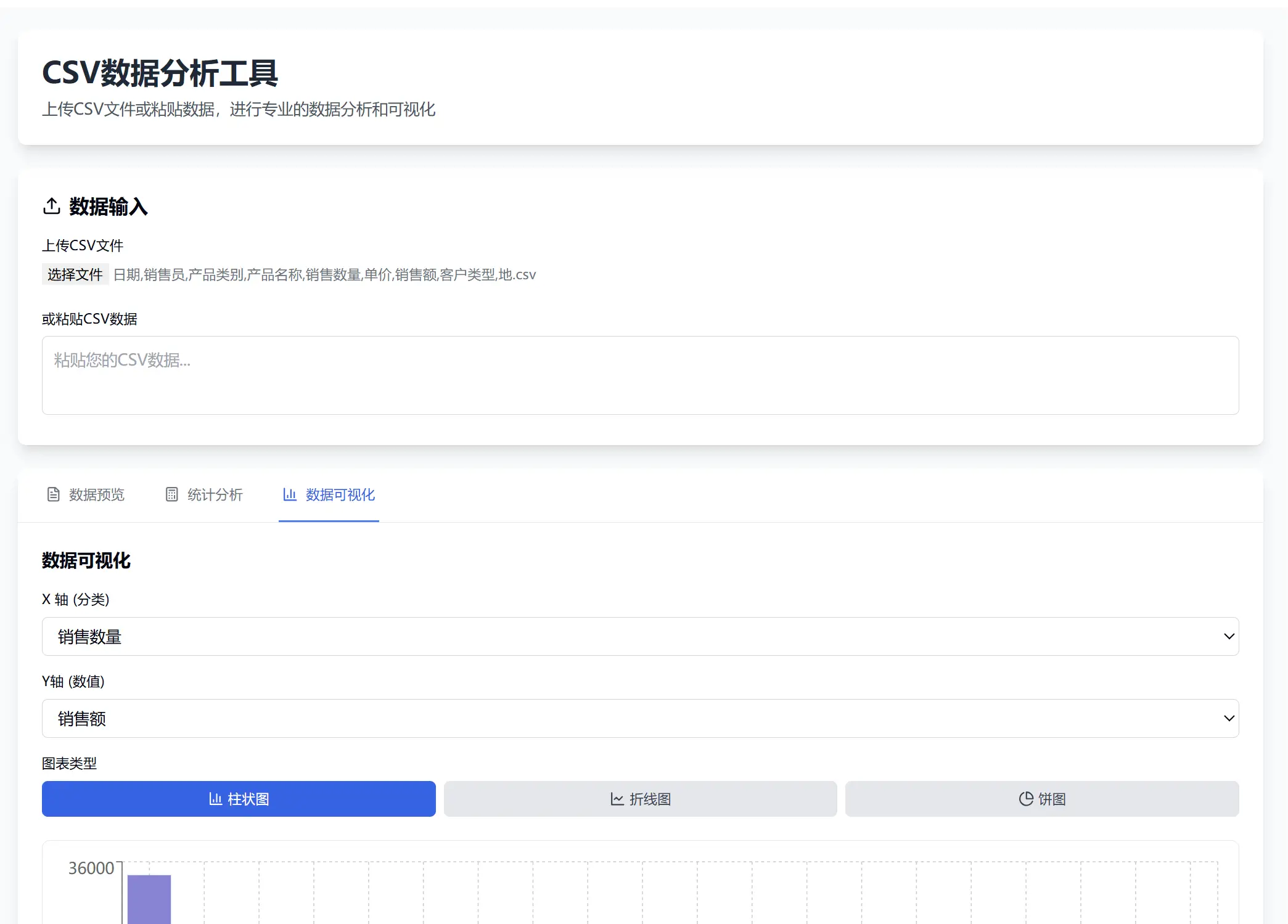Open the X 轴 dropdown showing 销售数量
This screenshot has height=924, width=1288.
[x=640, y=636]
